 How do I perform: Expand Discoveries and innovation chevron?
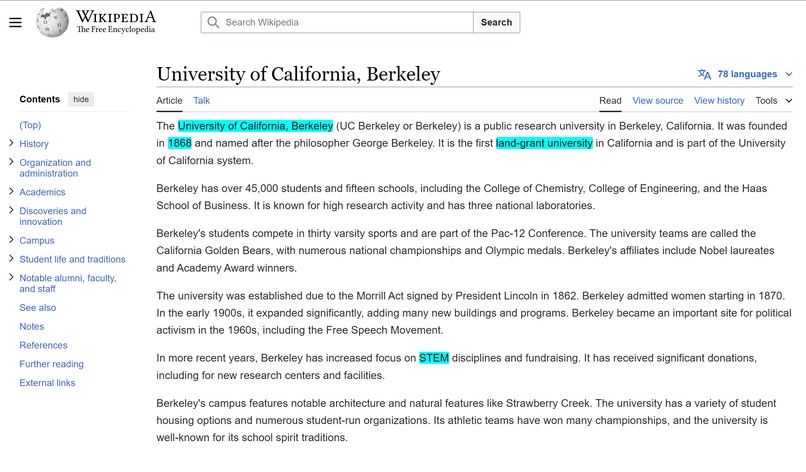11,210
